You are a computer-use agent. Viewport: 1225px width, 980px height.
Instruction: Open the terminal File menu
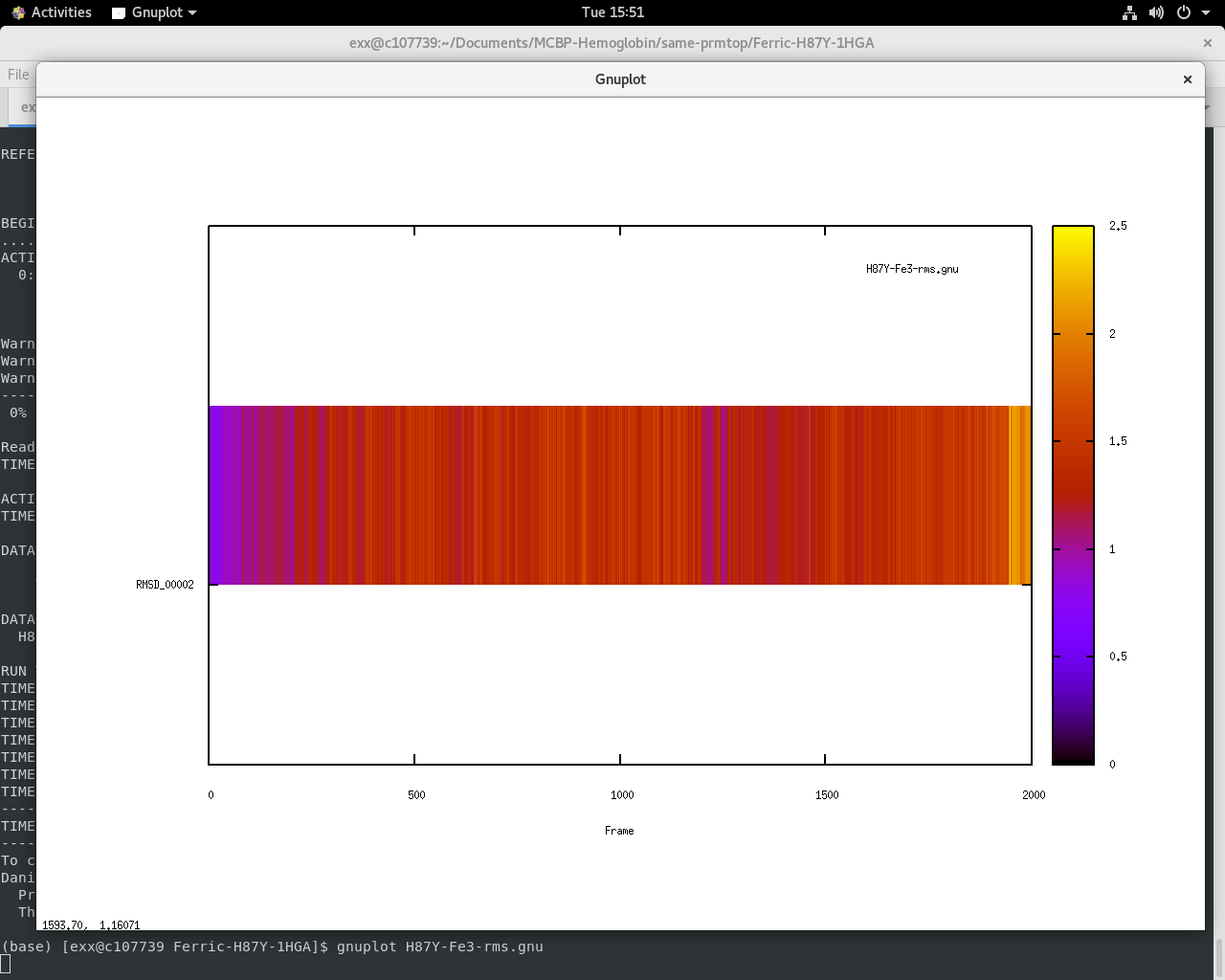tap(18, 75)
